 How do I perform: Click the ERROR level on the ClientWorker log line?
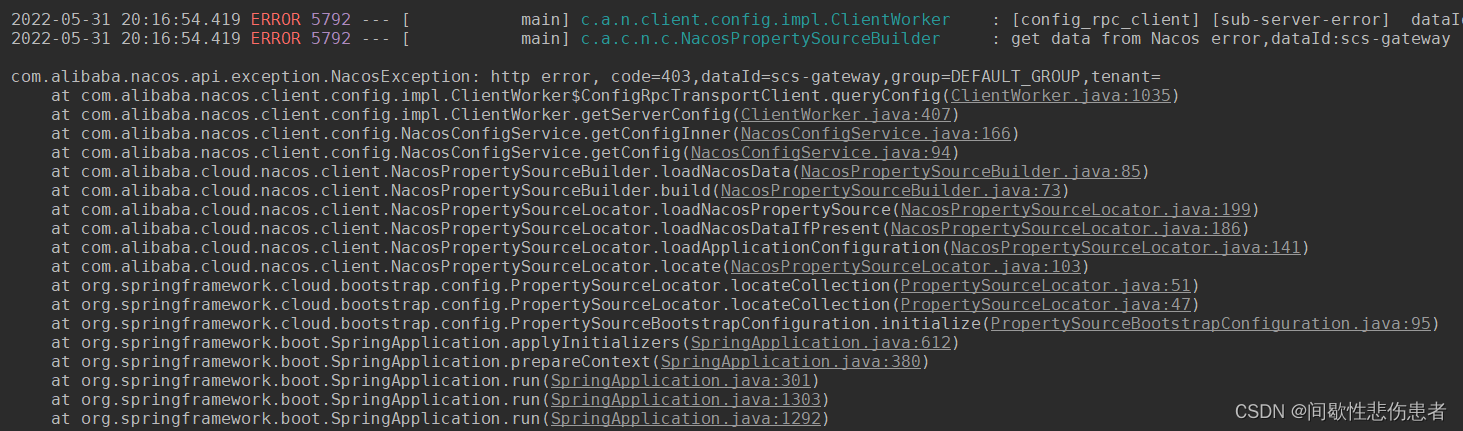click(275, 20)
